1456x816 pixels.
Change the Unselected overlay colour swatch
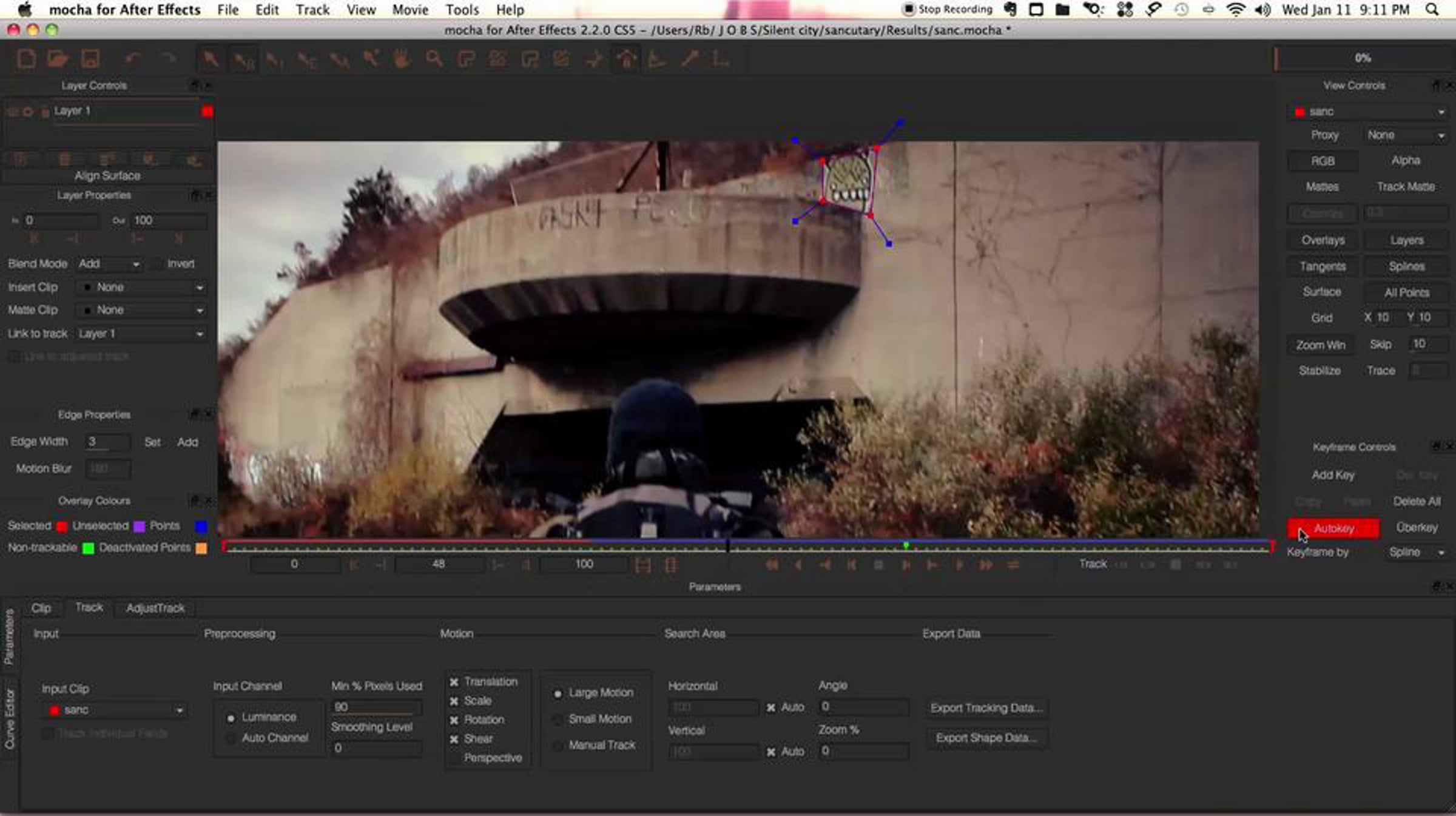(139, 527)
